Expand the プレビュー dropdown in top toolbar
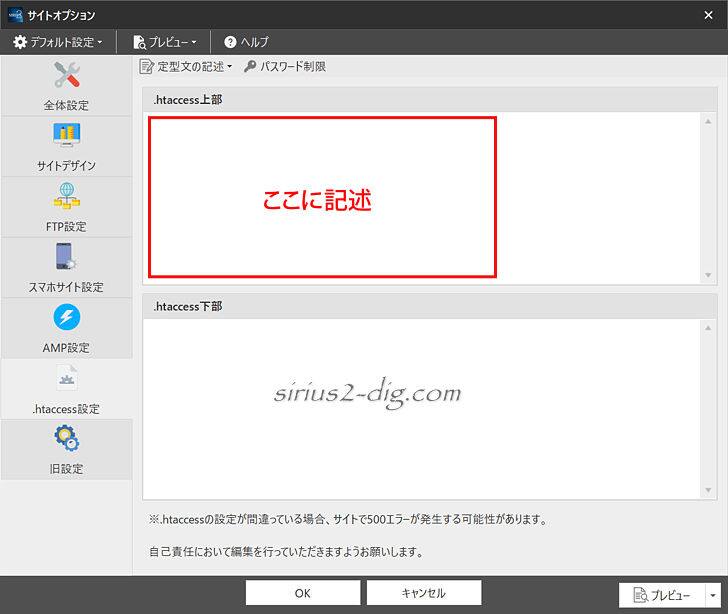This screenshot has width=728, height=614. coord(165,42)
